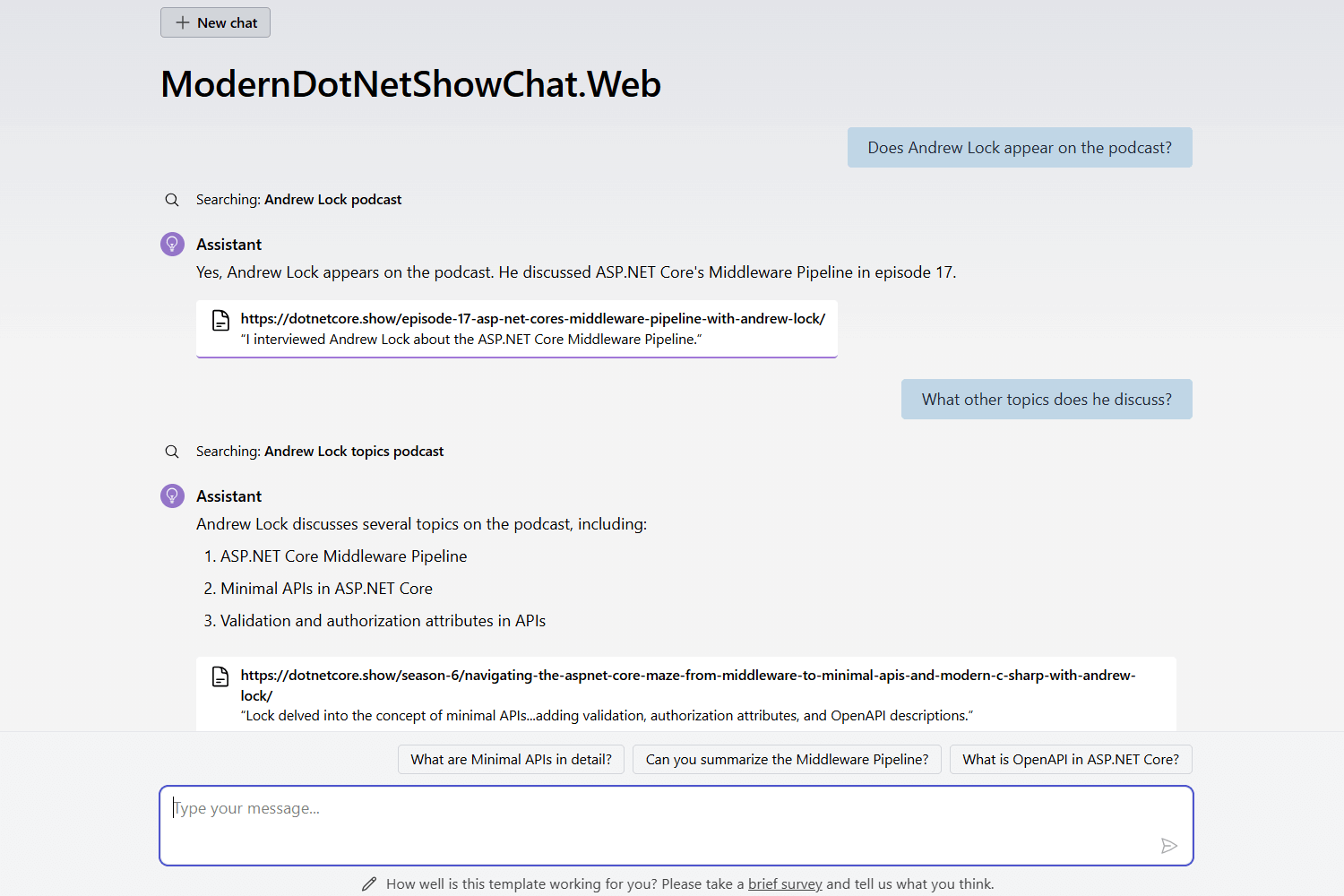Click the send message arrow icon

pyautogui.click(x=1168, y=845)
